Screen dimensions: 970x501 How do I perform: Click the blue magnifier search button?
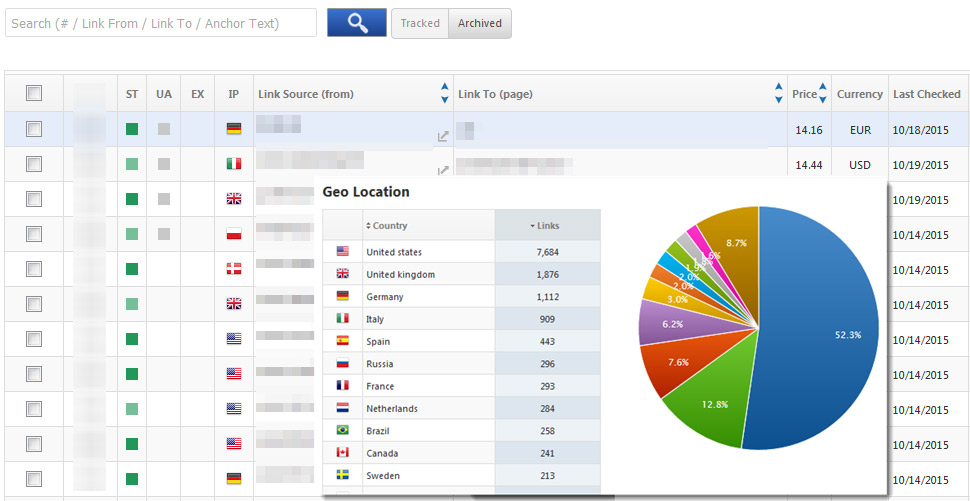tap(356, 23)
